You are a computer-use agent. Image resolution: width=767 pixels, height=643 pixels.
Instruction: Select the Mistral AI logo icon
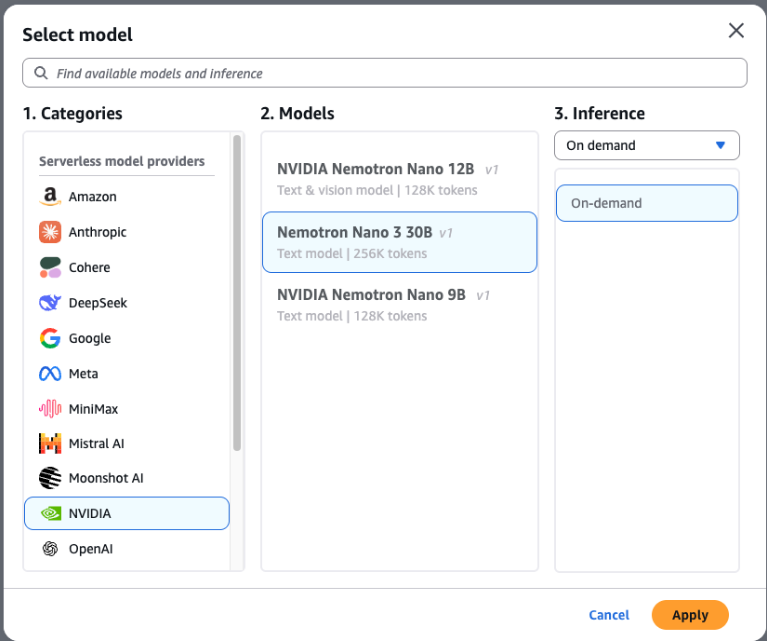tap(50, 443)
